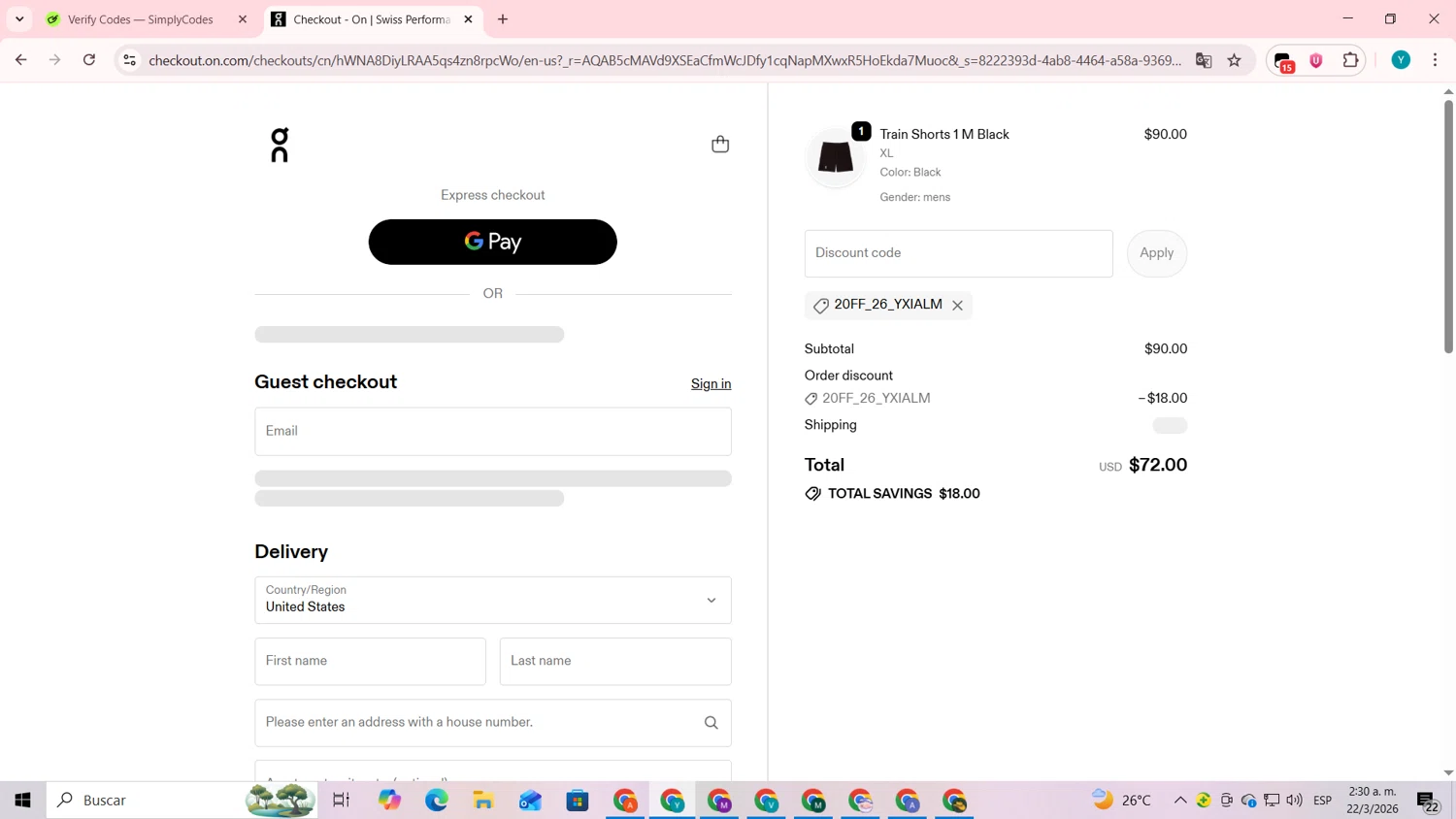1456x819 pixels.
Task: Click the On logo icon
Action: pyautogui.click(x=280, y=145)
